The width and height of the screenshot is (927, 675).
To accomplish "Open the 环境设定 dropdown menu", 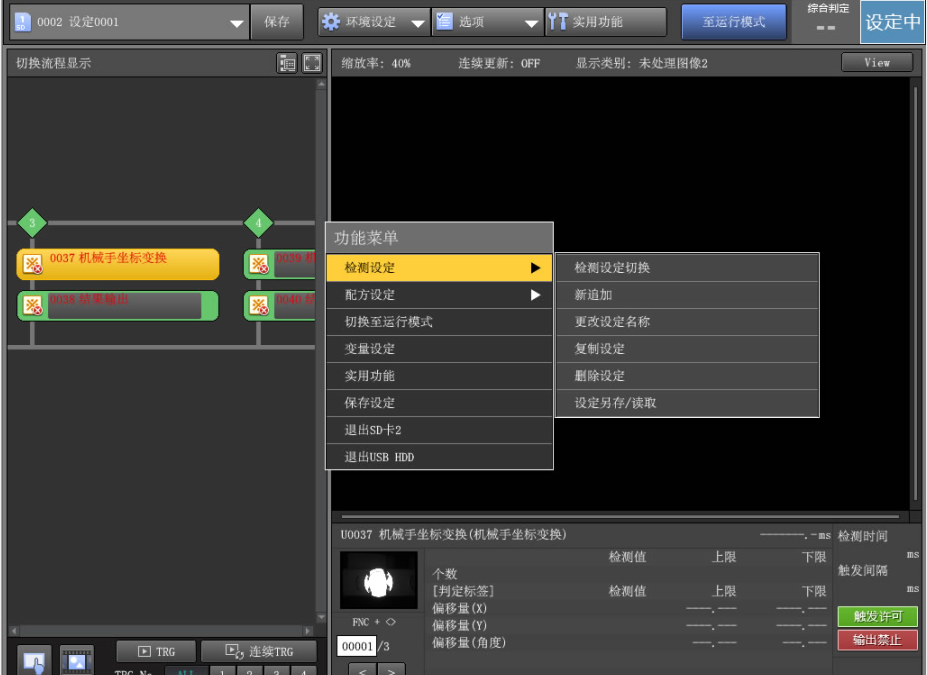I will (x=374, y=22).
